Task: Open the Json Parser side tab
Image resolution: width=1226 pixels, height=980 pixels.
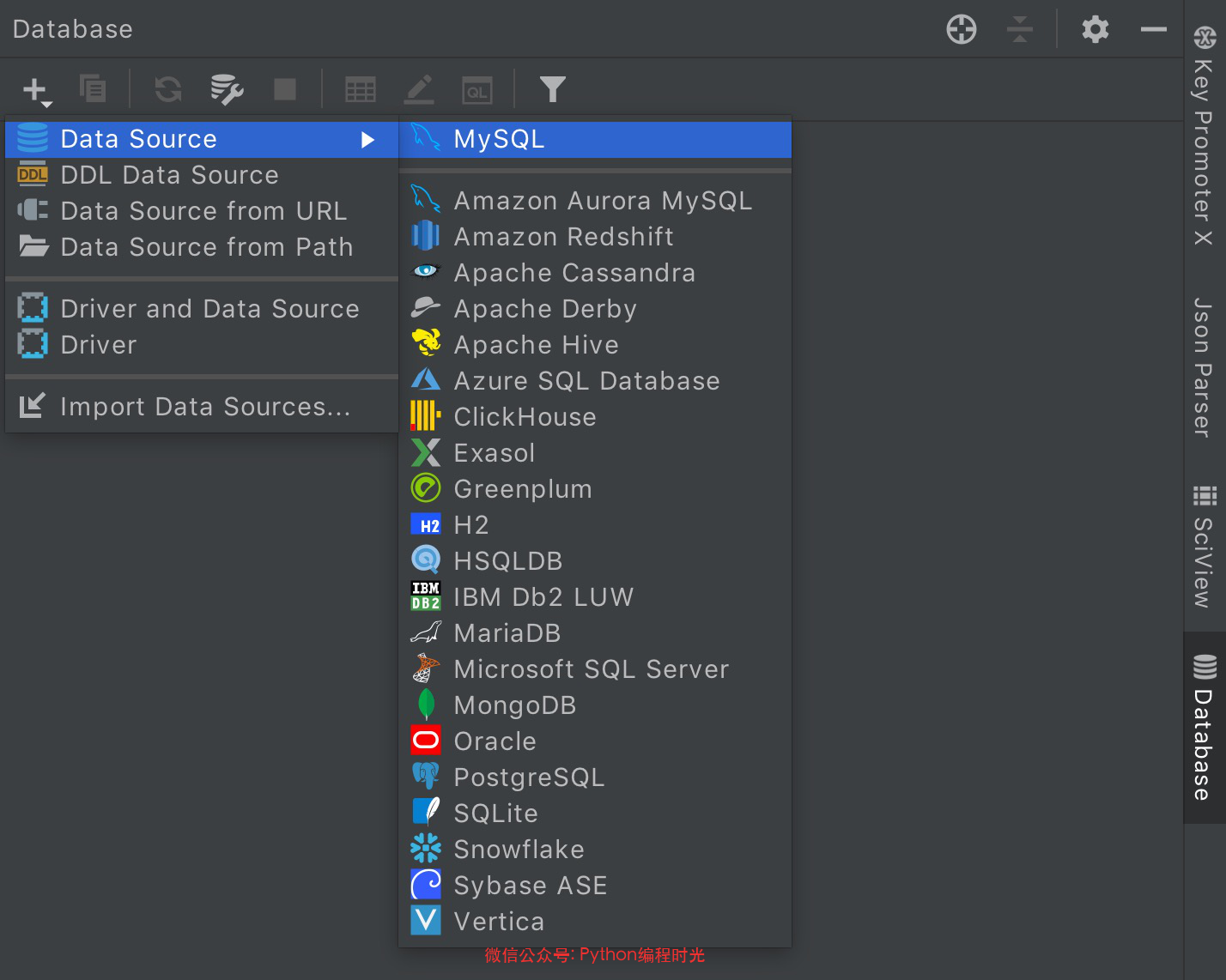Action: click(x=1204, y=367)
